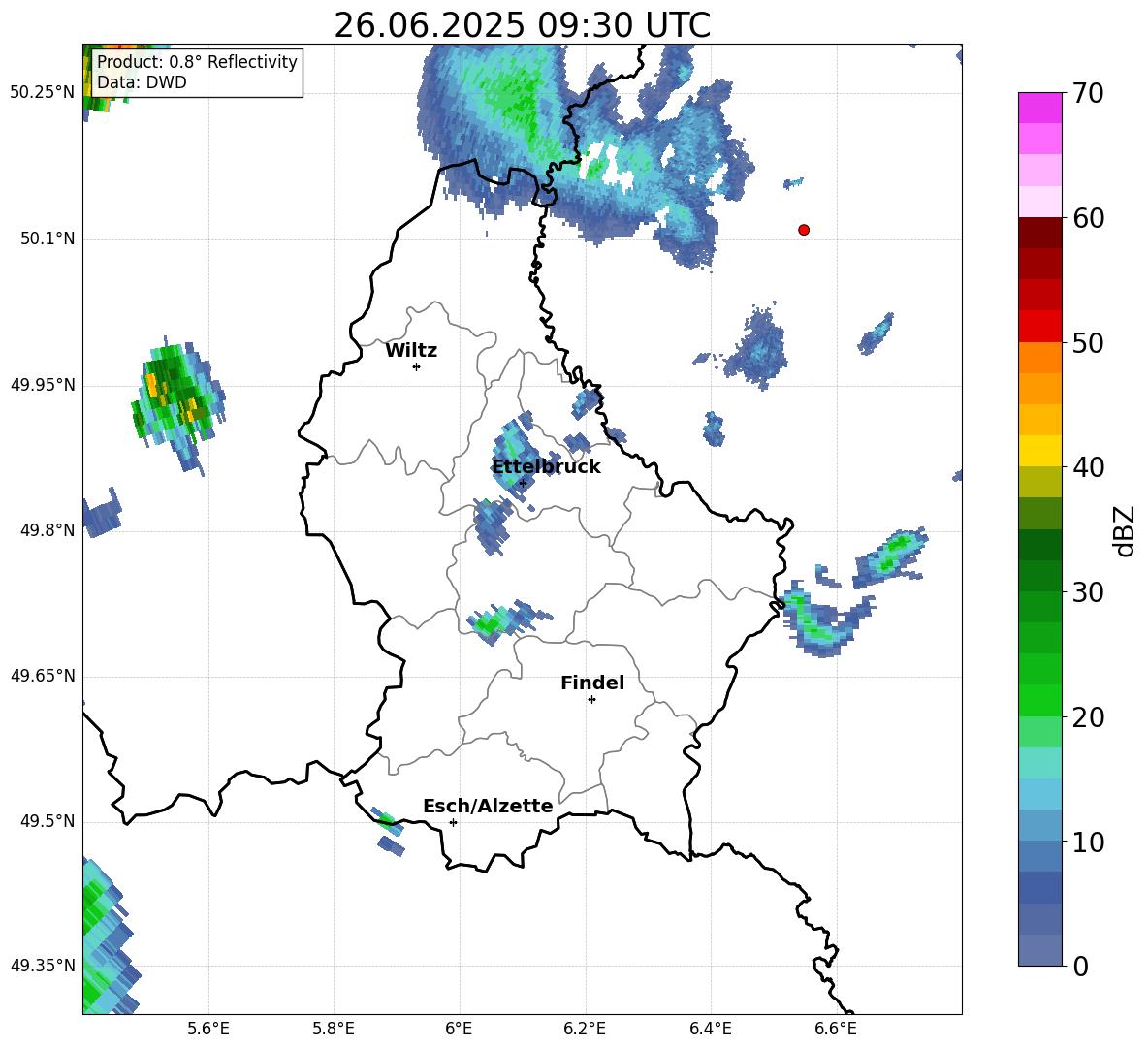Click the Ettelbruck city label

click(546, 467)
